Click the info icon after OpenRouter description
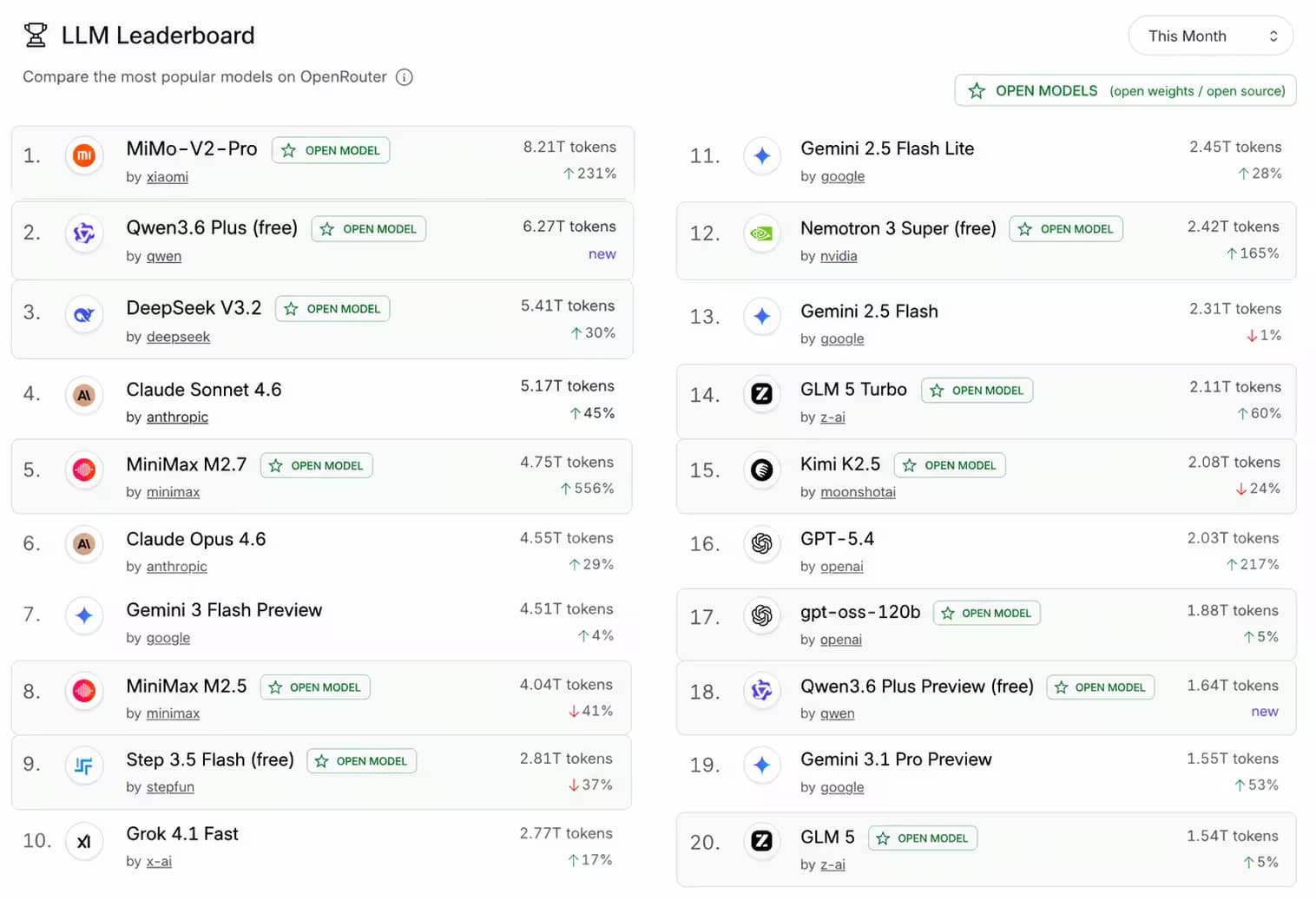The height and width of the screenshot is (900, 1316). click(x=405, y=77)
